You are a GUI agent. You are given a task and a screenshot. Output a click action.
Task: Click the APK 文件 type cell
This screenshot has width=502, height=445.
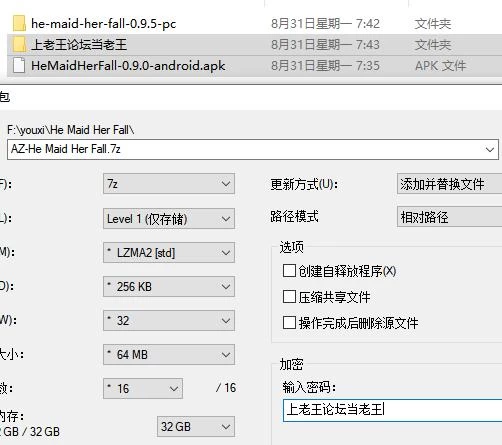(440, 66)
